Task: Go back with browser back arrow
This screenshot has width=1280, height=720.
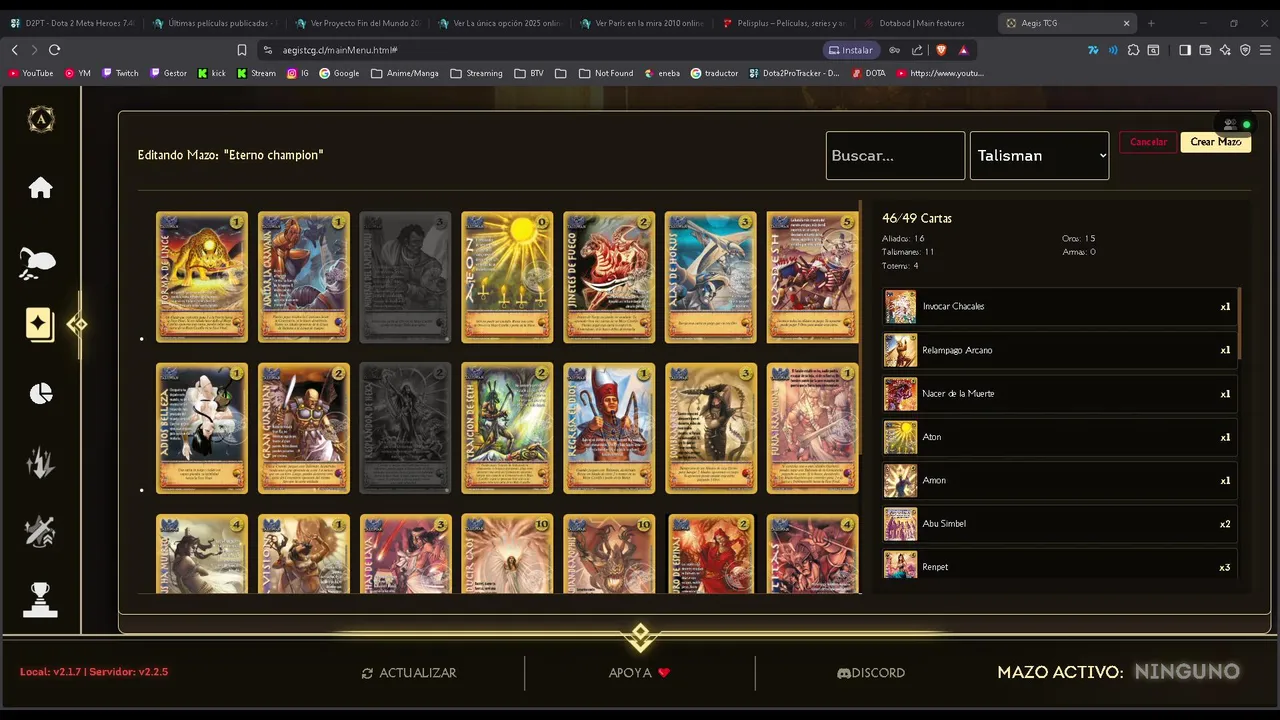Action: pos(14,50)
